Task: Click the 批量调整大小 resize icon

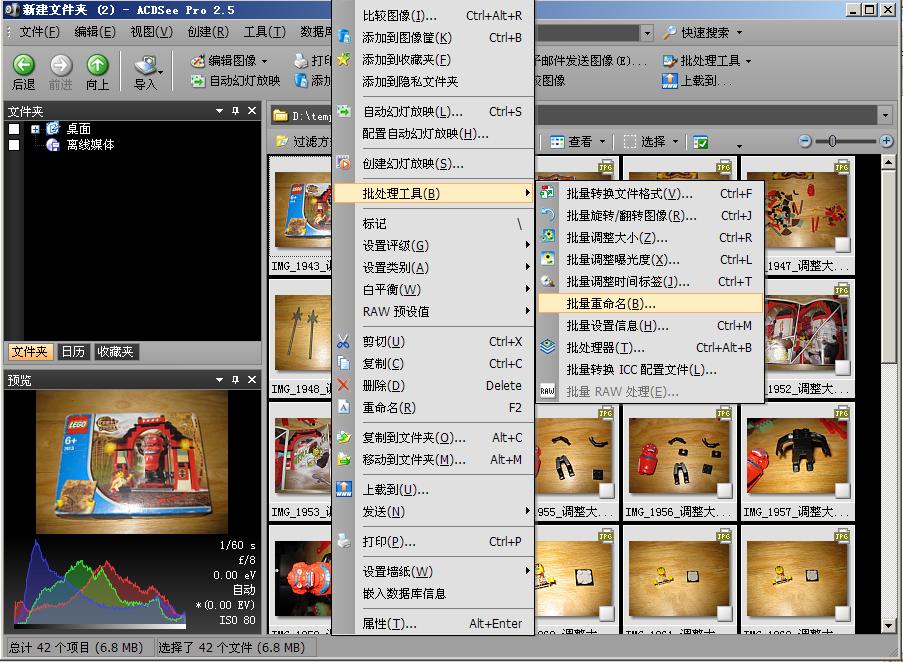Action: 547,237
